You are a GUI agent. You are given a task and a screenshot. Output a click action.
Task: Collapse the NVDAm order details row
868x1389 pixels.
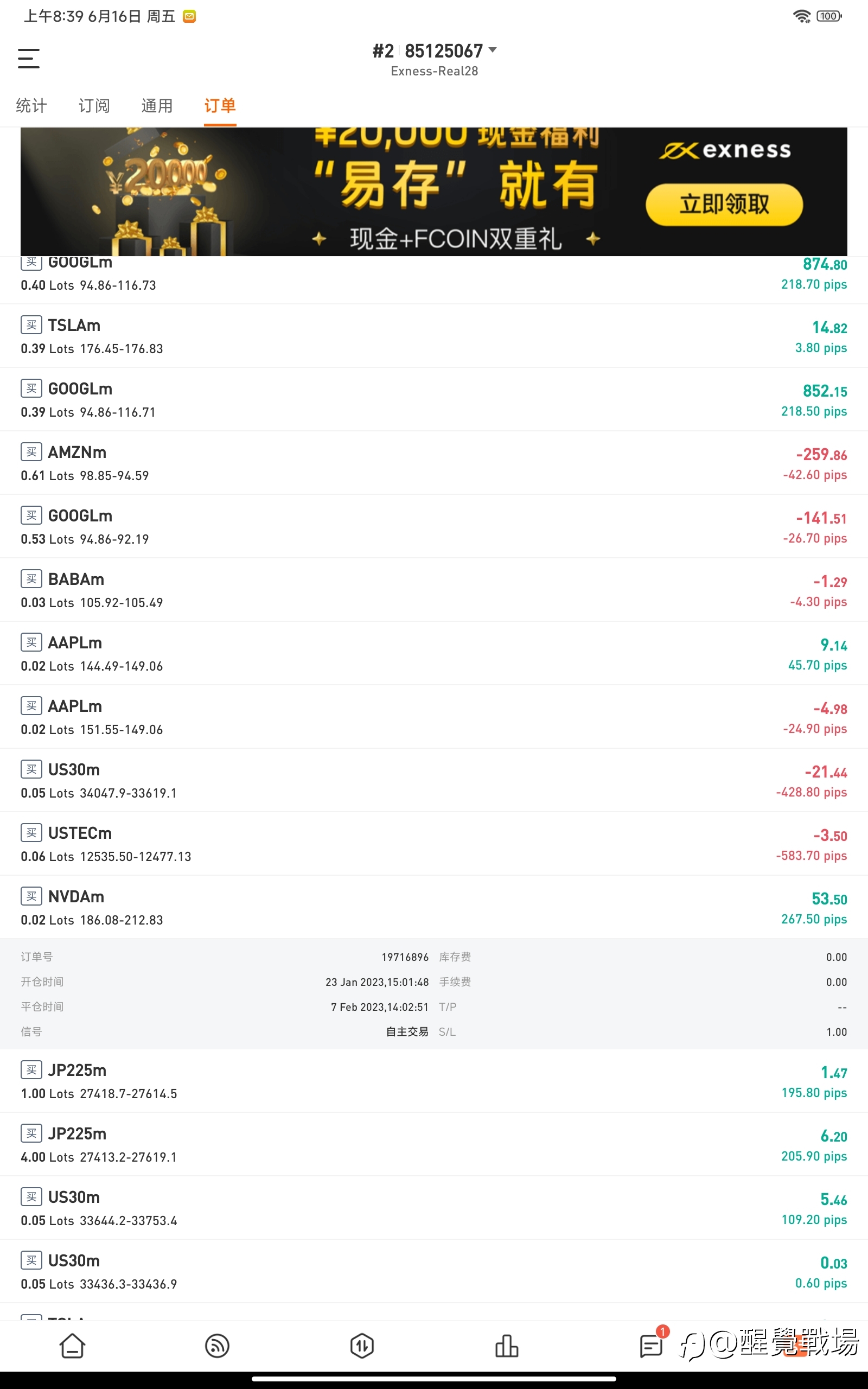point(434,907)
